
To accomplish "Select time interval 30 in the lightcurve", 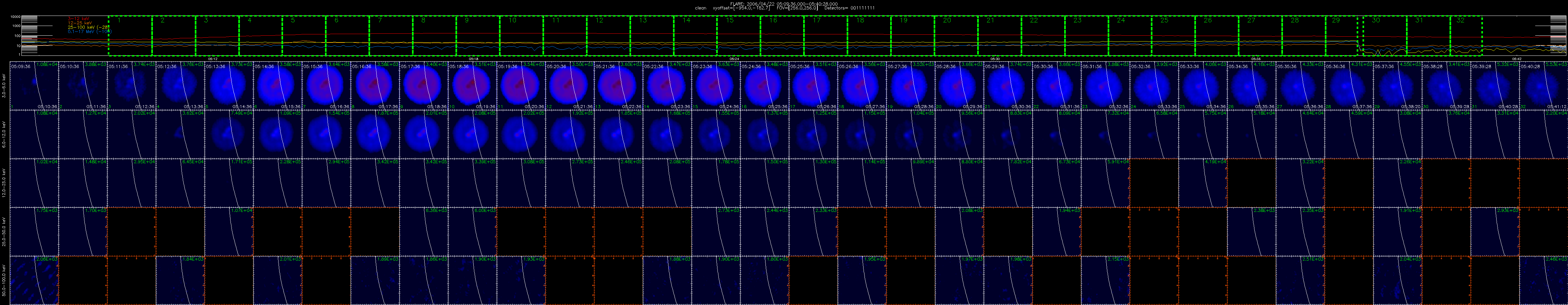I will (1385, 37).
